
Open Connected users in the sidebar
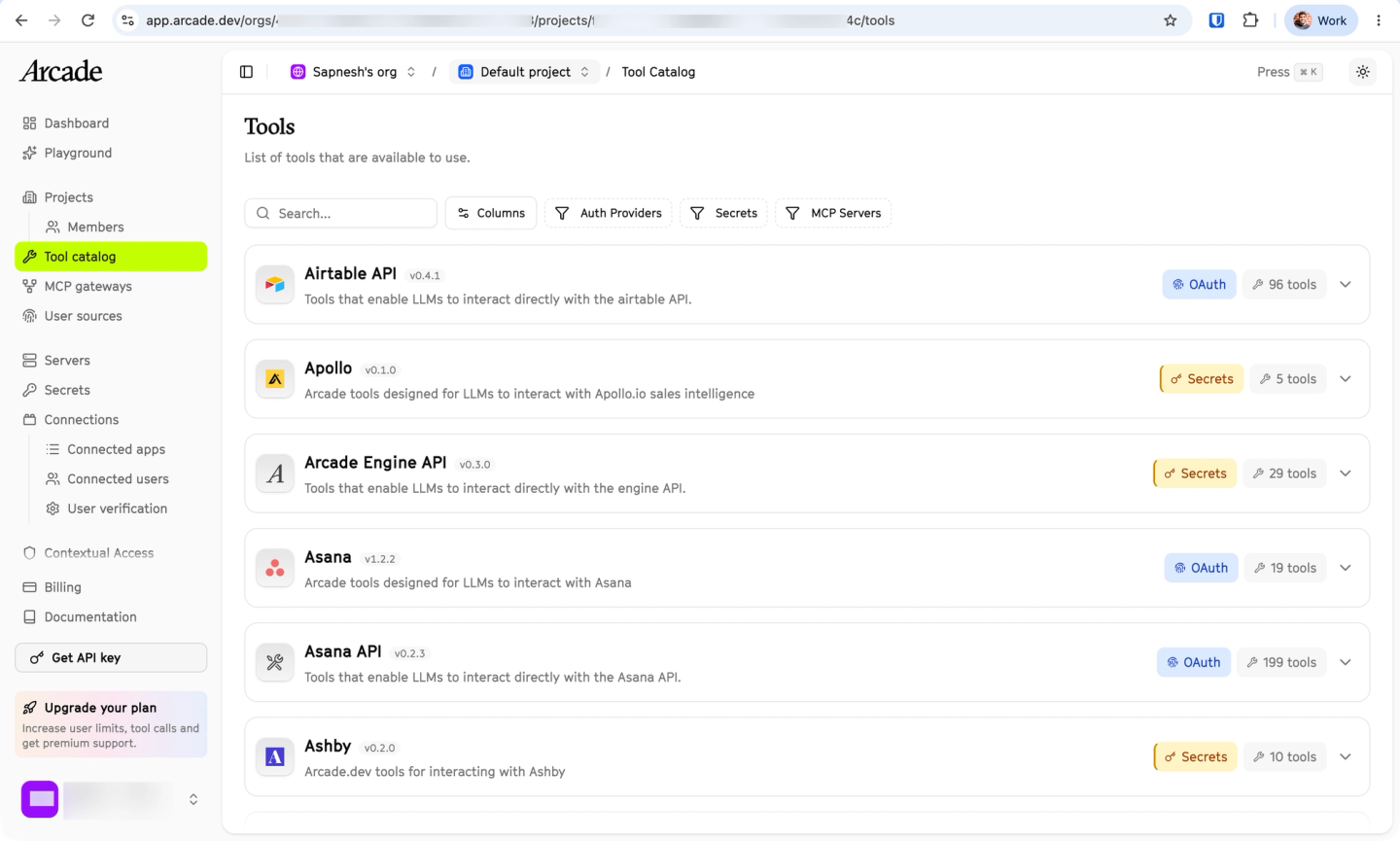pos(122,479)
